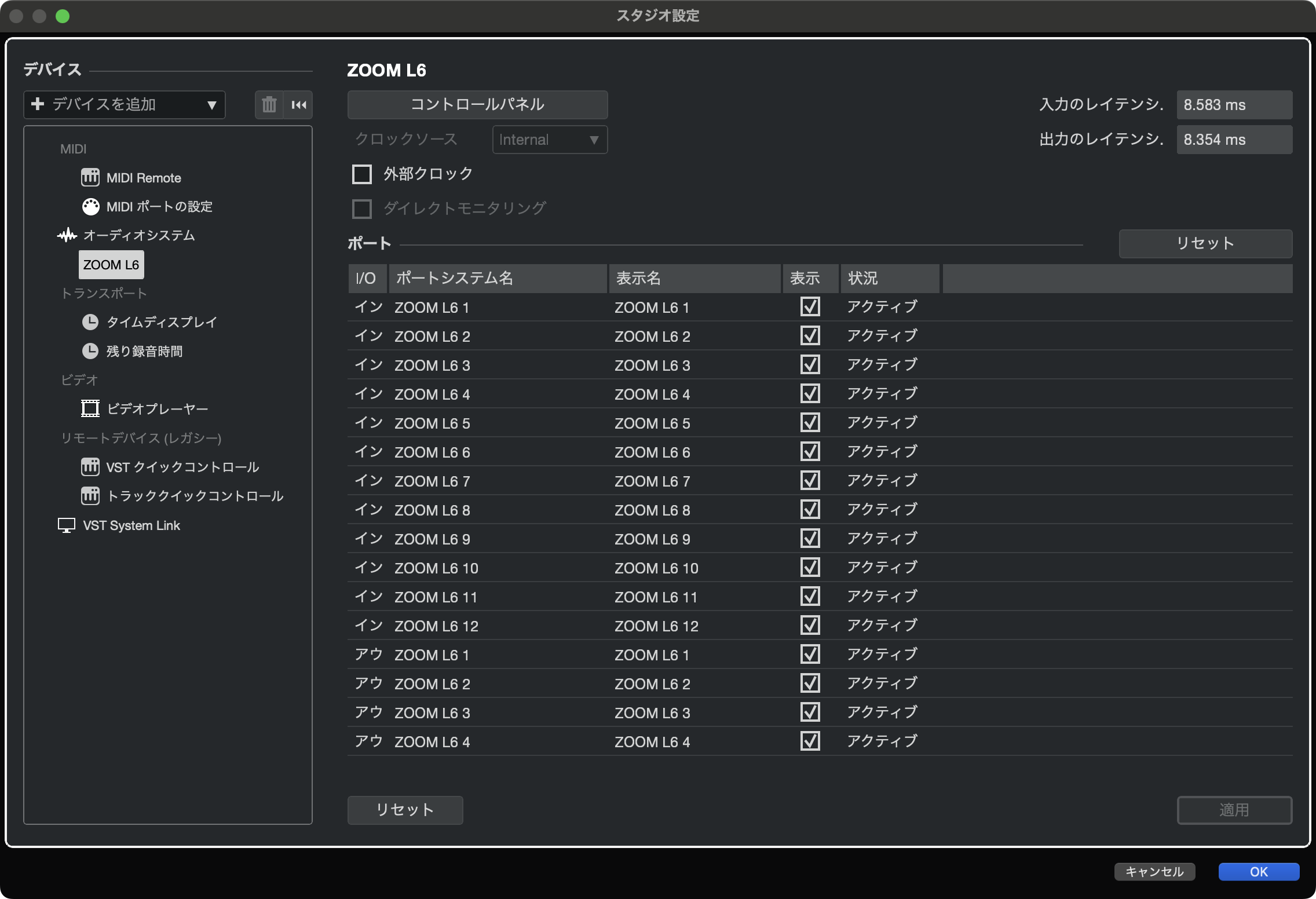Uncheck 表示 for output アウ ZOOM L6 4
Viewport: 1316px width, 899px height.
[x=810, y=741]
